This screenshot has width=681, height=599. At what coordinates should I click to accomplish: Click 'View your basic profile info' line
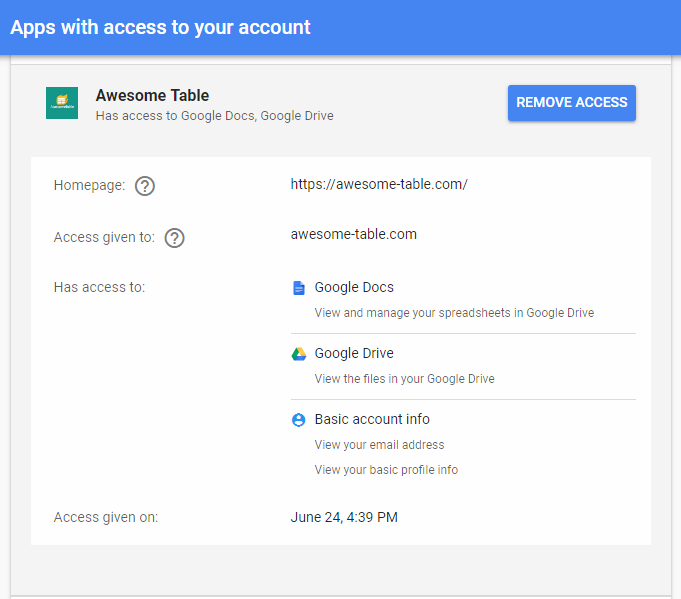click(x=386, y=470)
